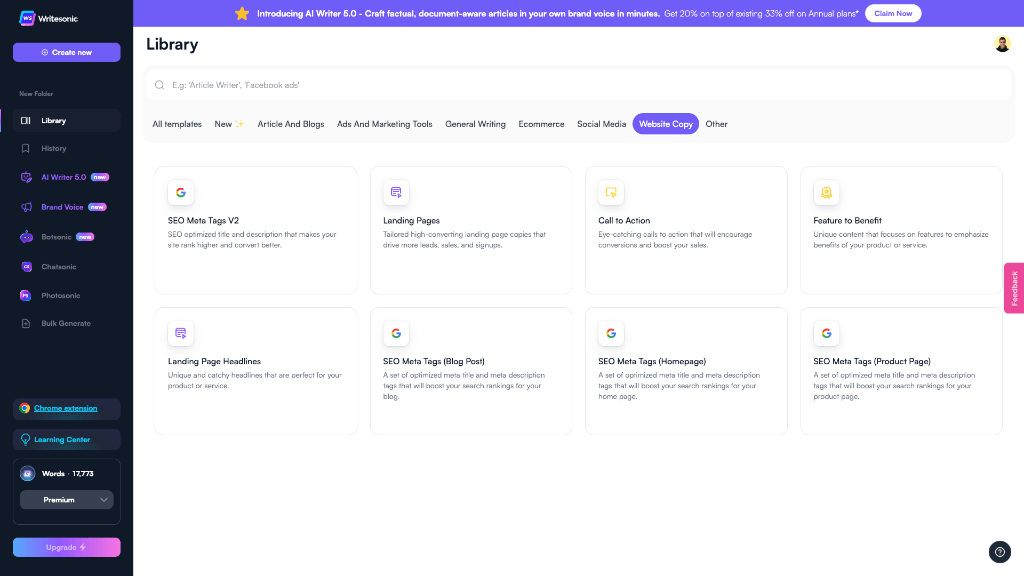Open the Landing Page Headlines template card
This screenshot has width=1024, height=576.
click(x=256, y=371)
